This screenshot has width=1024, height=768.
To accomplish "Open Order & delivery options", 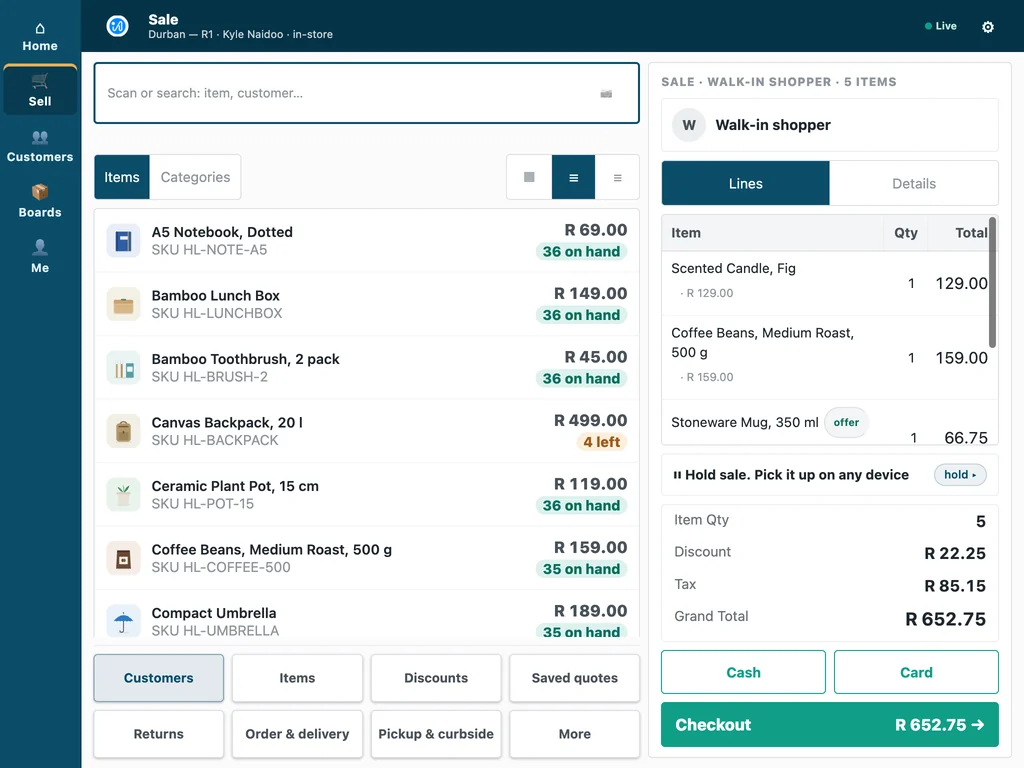I will 297,734.
